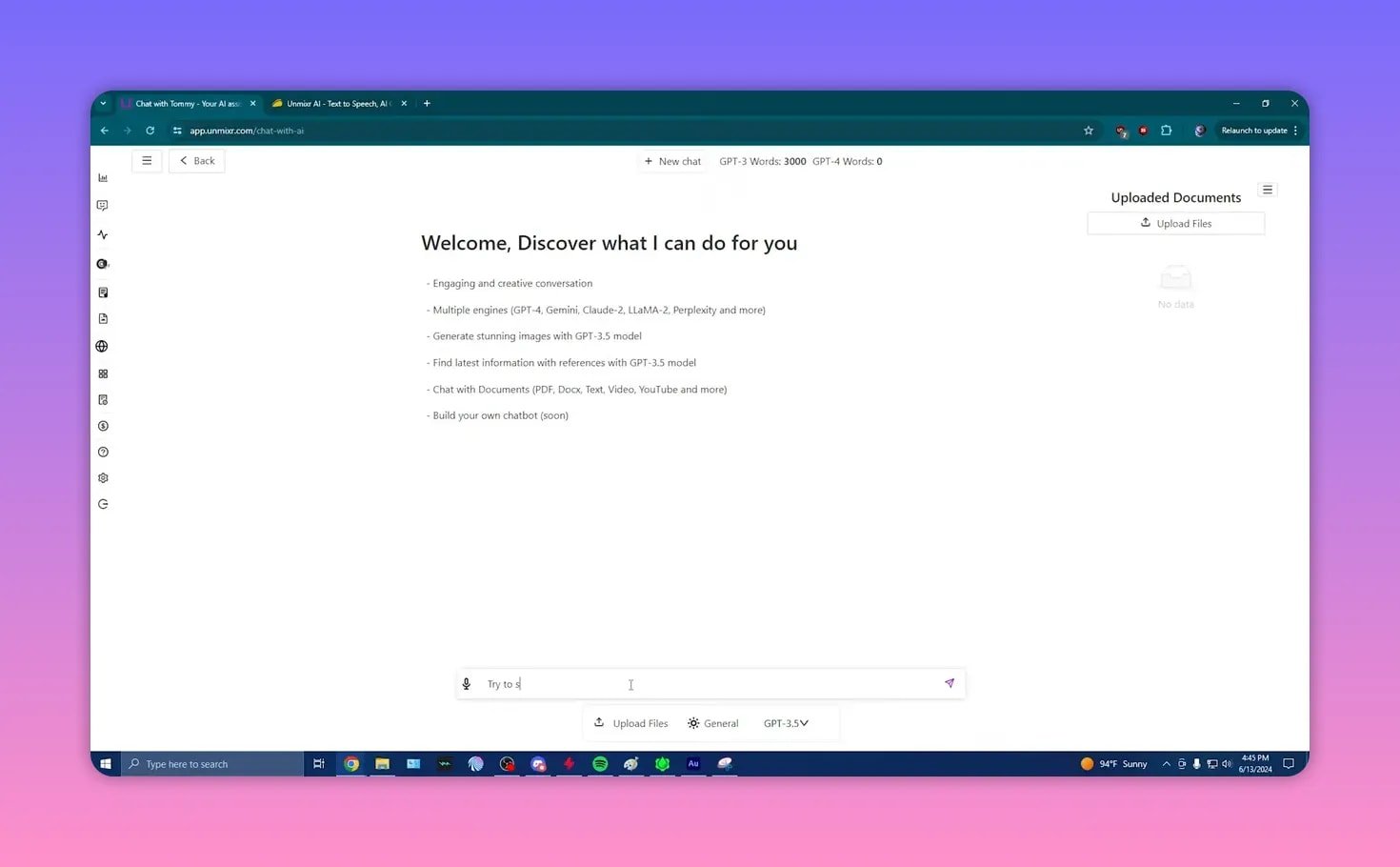Open the apps grid icon in sidebar
Viewport: 1400px width, 867px height.
tap(103, 373)
